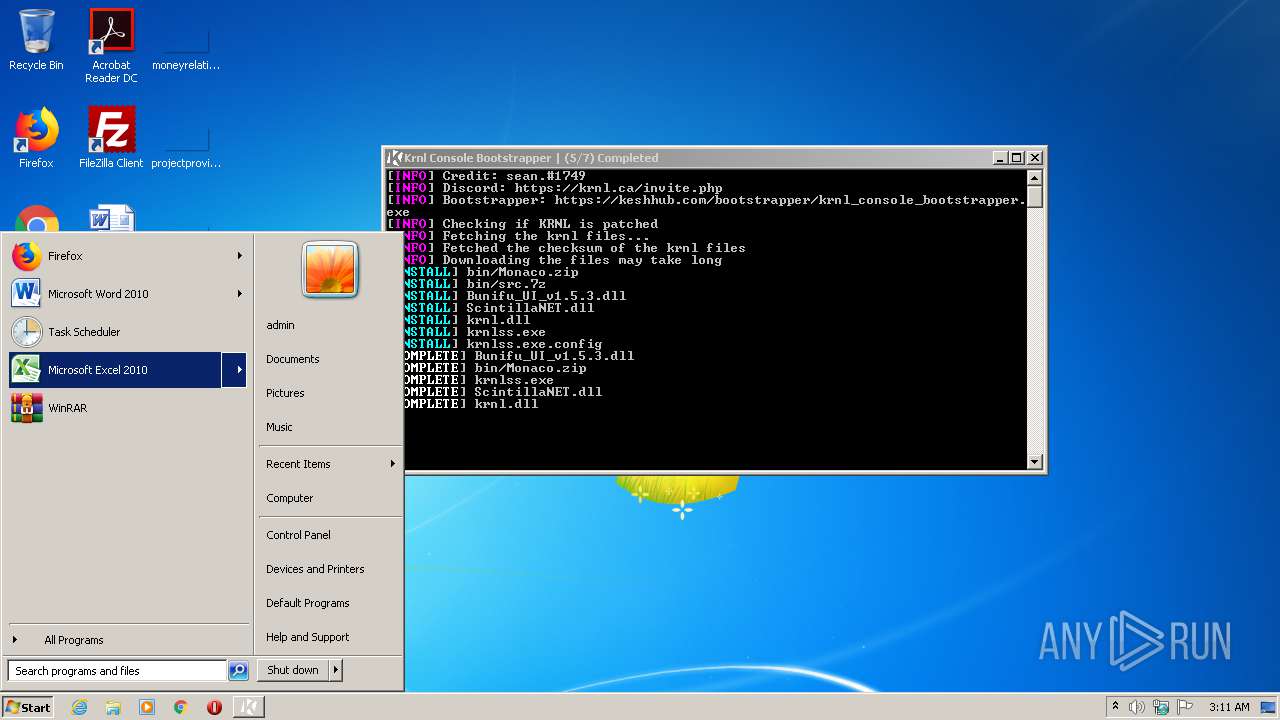Click the Krnl Console Bootstrapper title text
Screen dimensions: 1280x720
point(531,158)
